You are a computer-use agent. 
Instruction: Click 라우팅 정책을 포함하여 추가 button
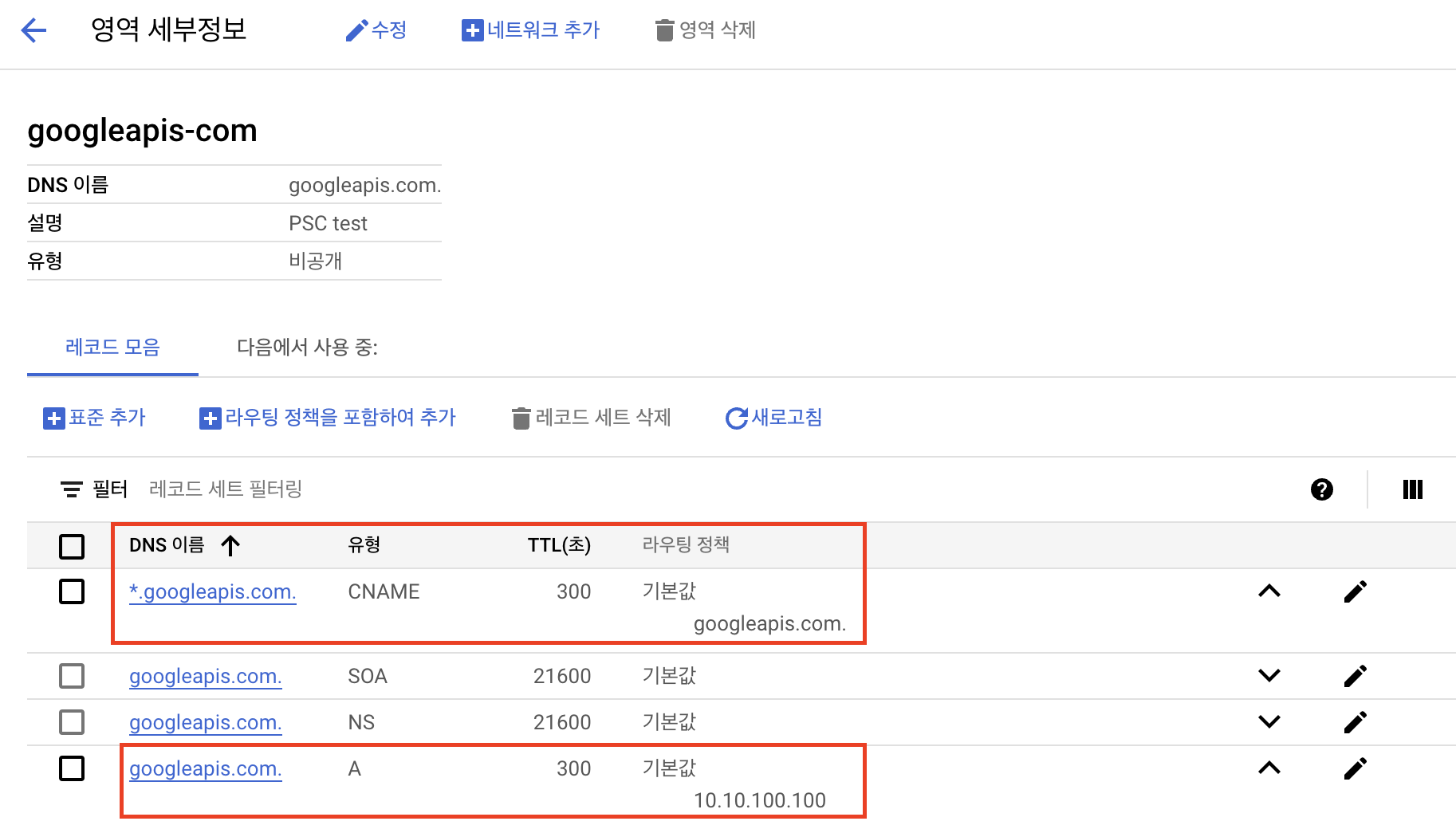[327, 418]
